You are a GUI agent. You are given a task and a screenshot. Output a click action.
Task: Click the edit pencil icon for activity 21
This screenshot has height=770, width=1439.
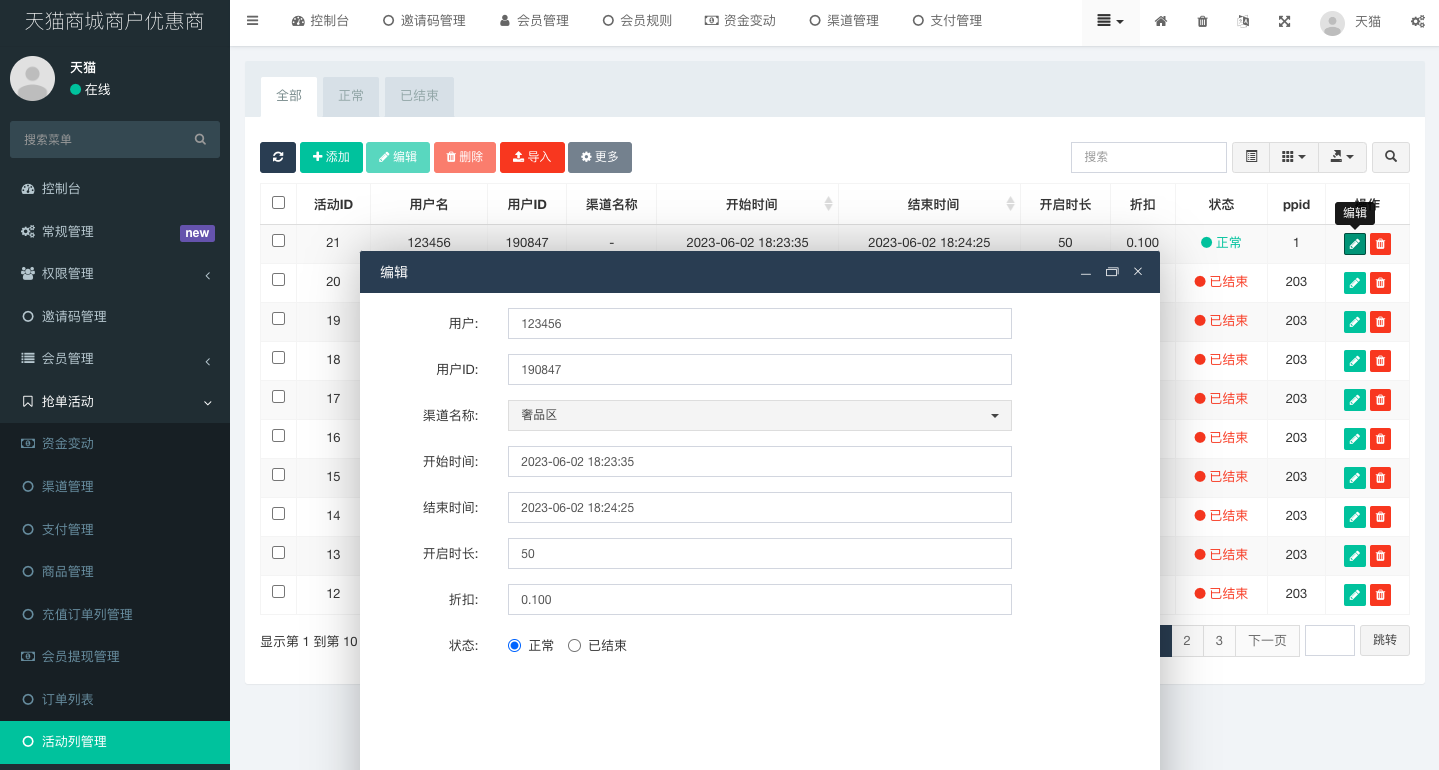point(1353,243)
